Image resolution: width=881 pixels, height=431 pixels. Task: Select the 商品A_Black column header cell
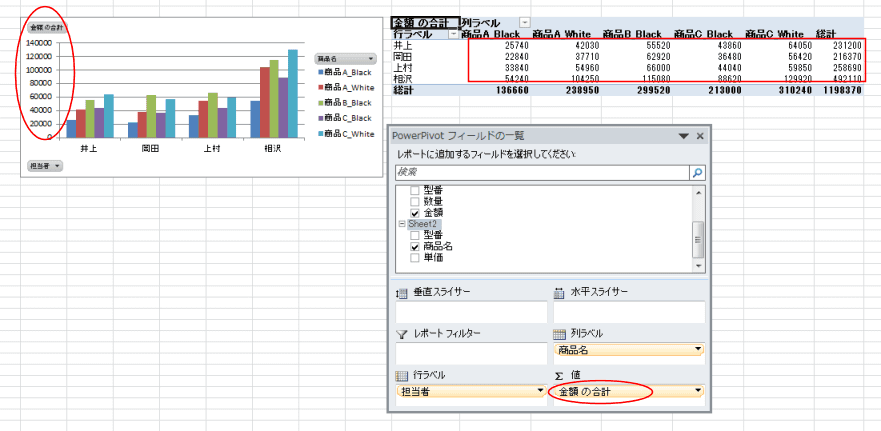pyautogui.click(x=496, y=34)
